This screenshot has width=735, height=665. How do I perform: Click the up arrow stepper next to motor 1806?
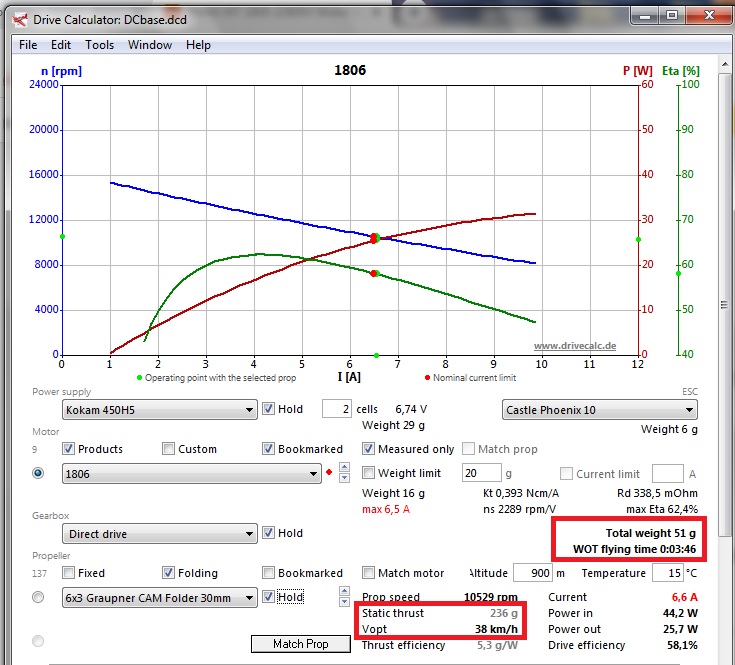[x=345, y=467]
